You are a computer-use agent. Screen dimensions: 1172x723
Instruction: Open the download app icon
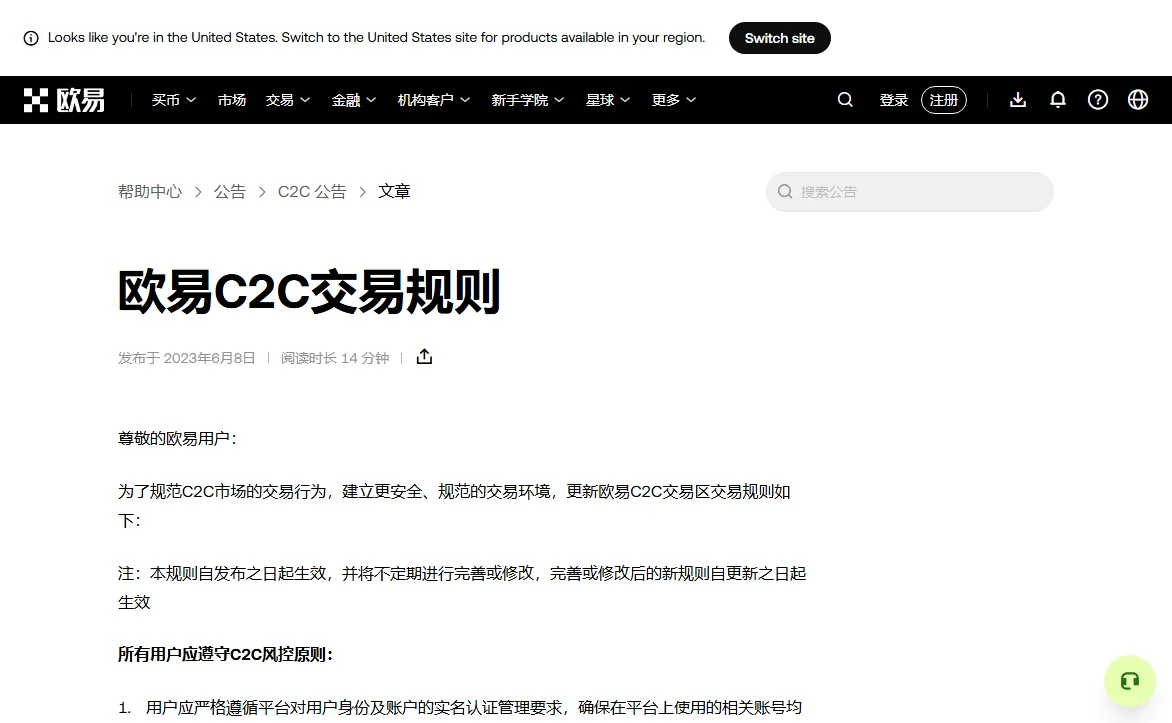pyautogui.click(x=1017, y=99)
